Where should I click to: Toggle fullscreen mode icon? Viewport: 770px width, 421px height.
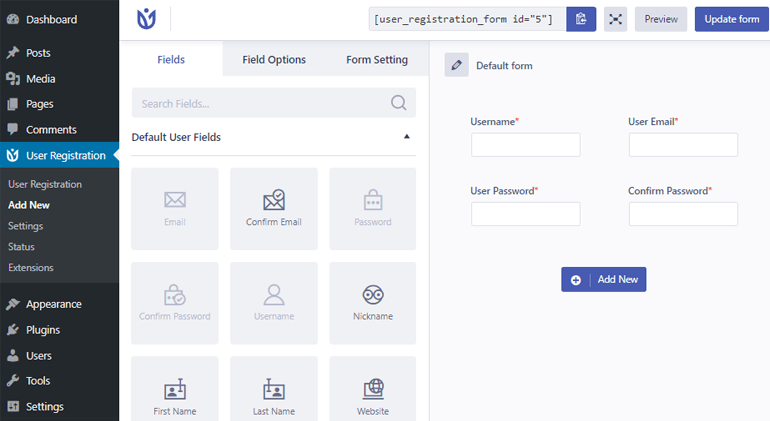pos(615,19)
